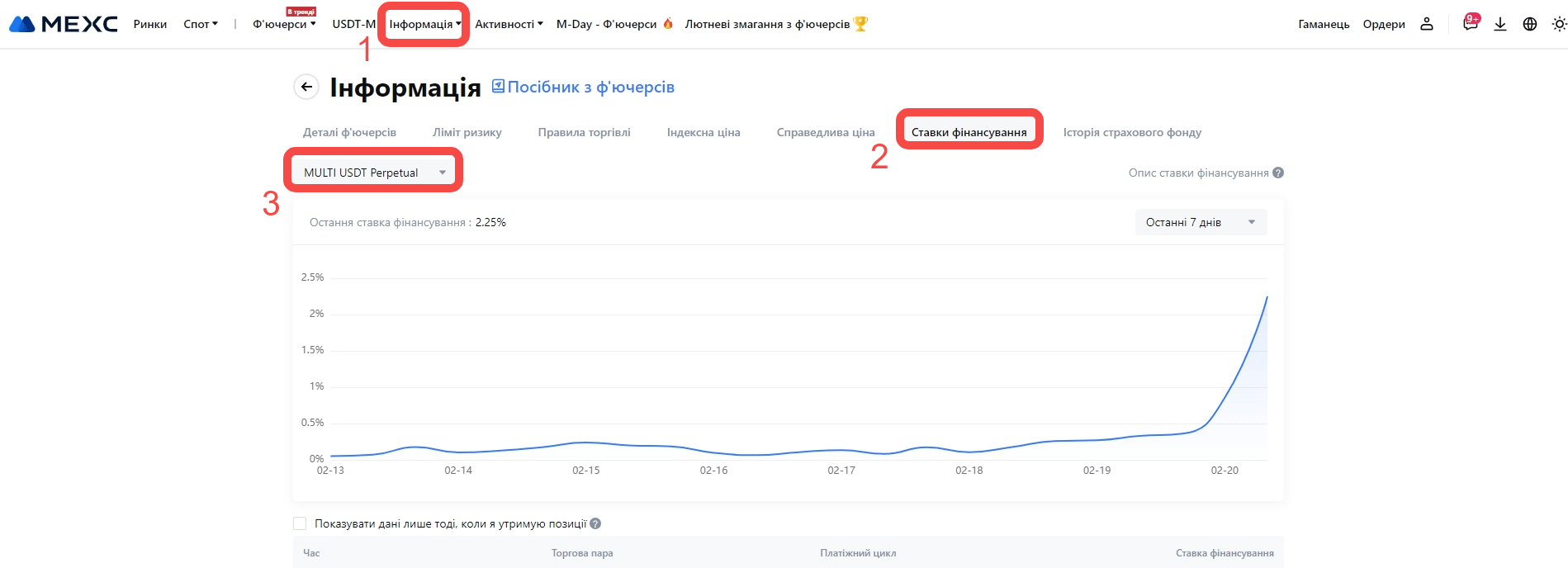This screenshot has height=568, width=1568.
Task: Expand the Інформація menu in the top bar
Action: point(424,24)
